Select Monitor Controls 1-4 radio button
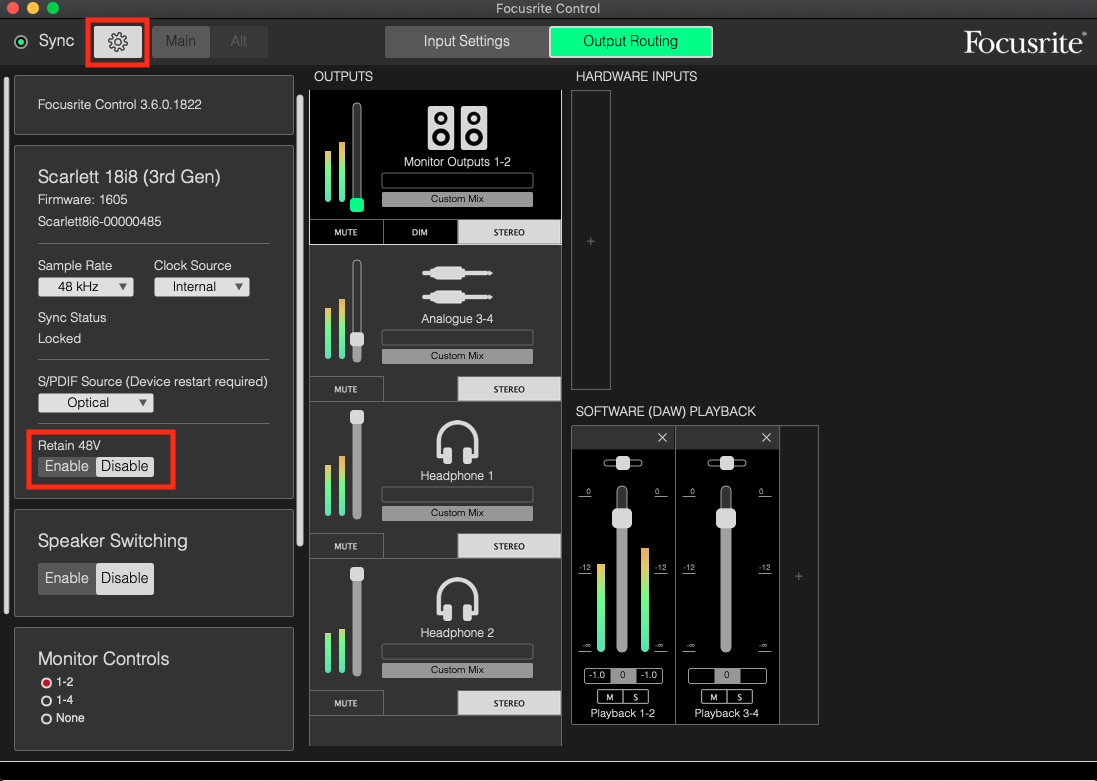The image size is (1097, 781). tap(46, 701)
